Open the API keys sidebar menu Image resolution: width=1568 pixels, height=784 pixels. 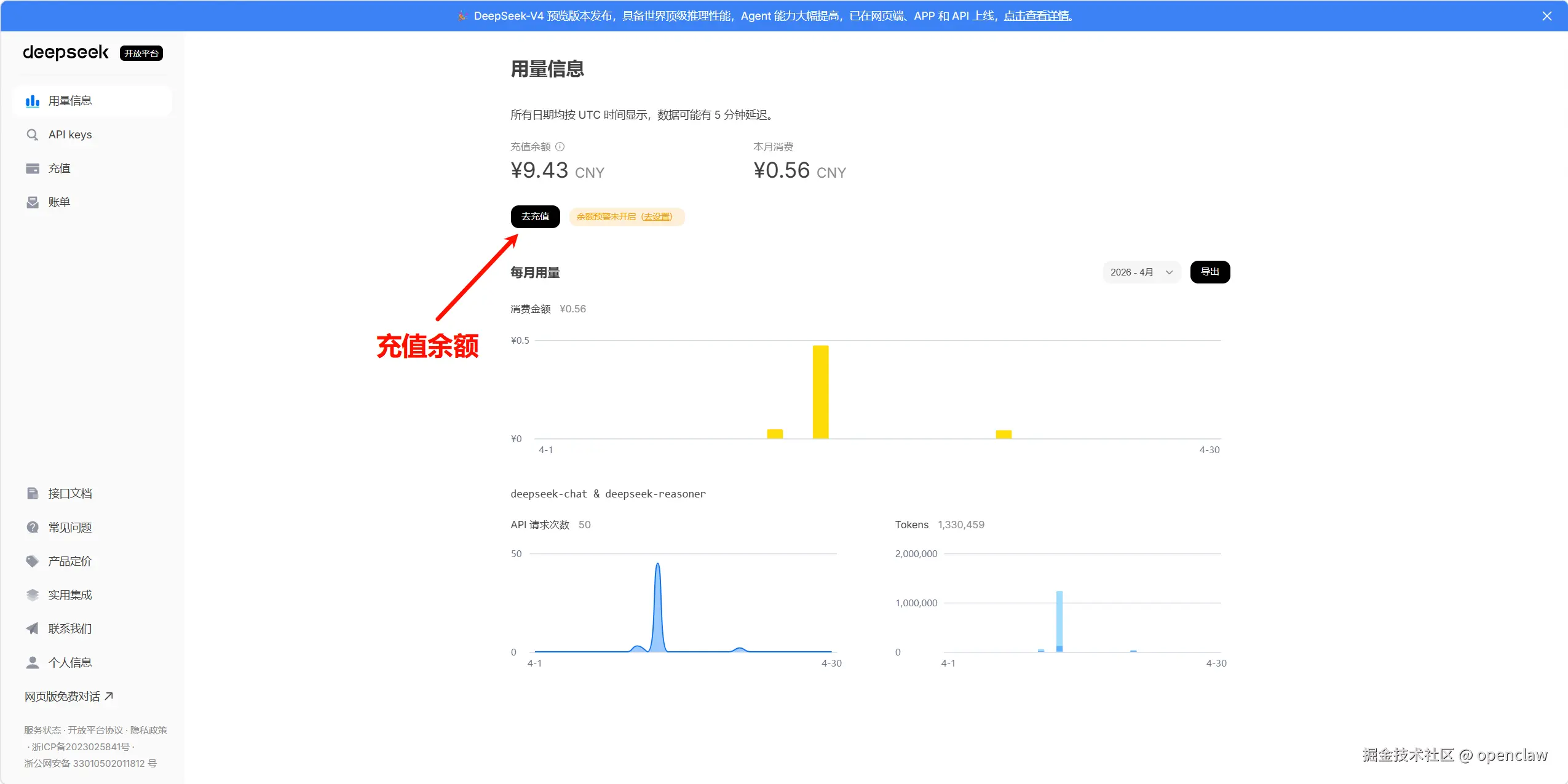point(92,135)
